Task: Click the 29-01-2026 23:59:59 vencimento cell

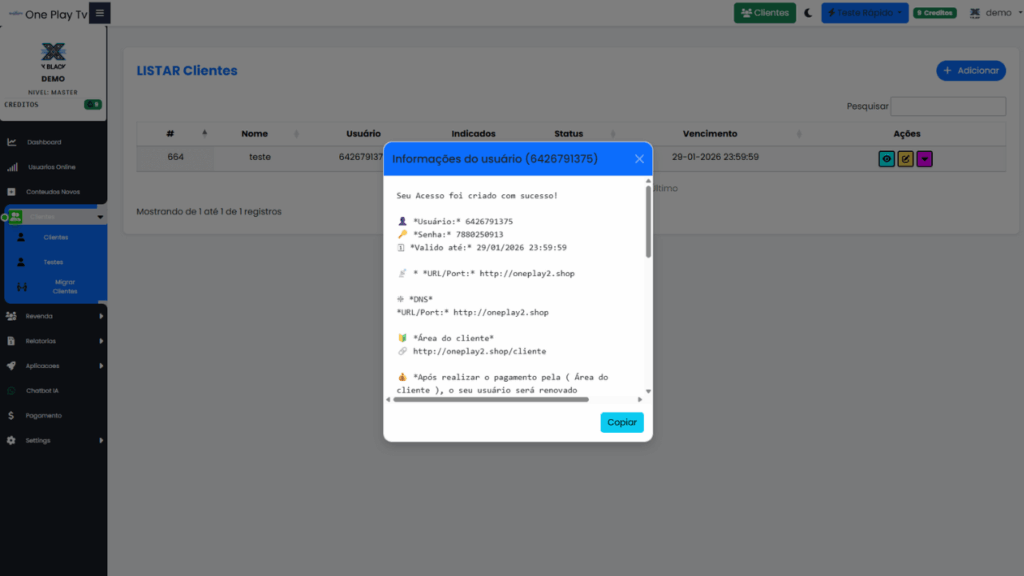Action: (x=715, y=157)
